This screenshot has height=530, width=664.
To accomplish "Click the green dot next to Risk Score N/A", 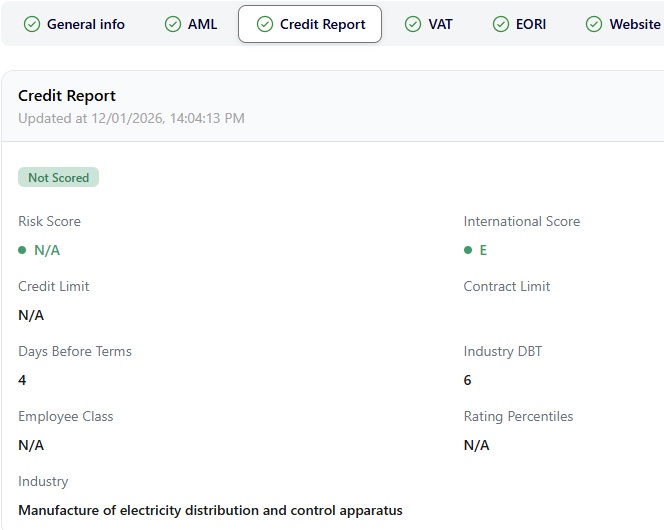I will coord(23,250).
